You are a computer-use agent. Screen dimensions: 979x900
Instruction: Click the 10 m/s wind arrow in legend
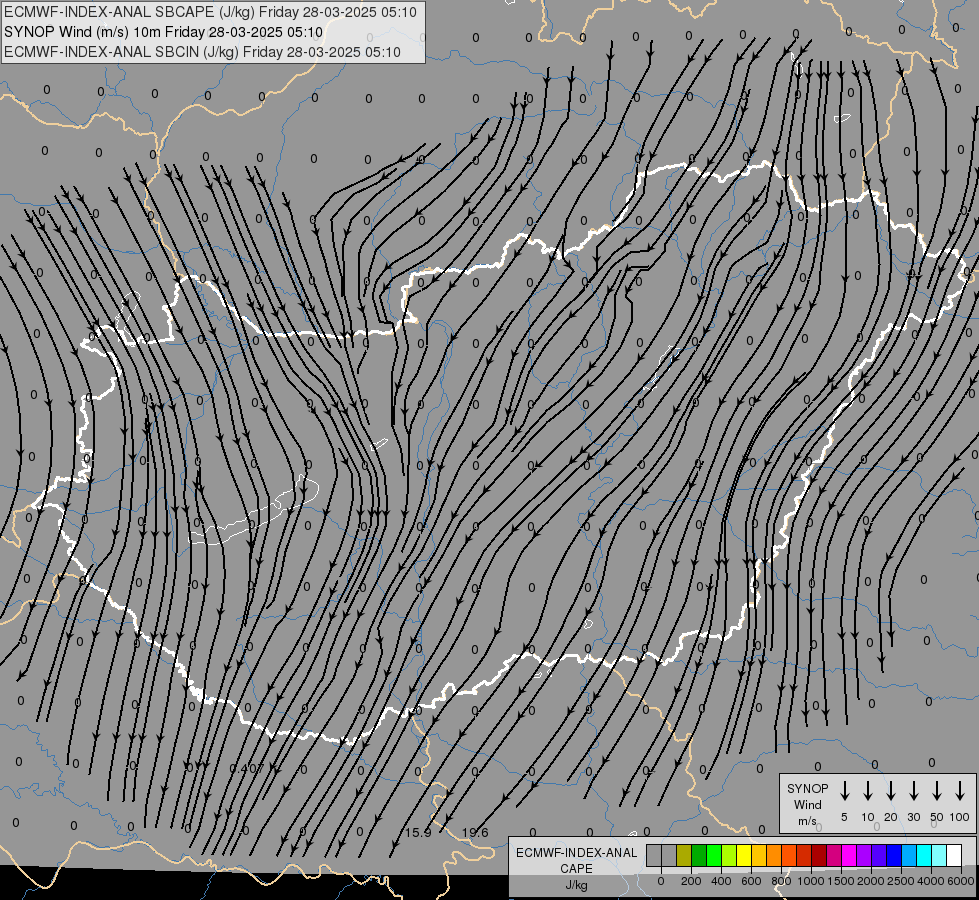[x=867, y=791]
